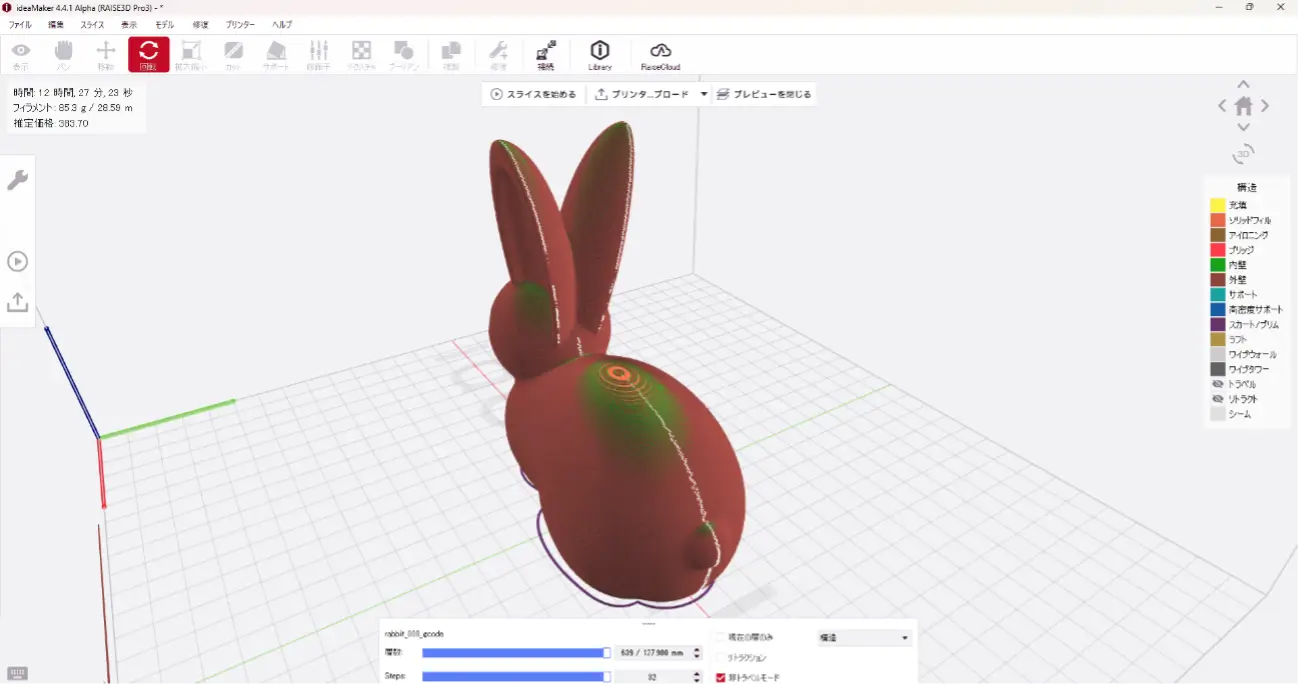Open the スライス menu
The image size is (1301, 687).
click(x=92, y=24)
